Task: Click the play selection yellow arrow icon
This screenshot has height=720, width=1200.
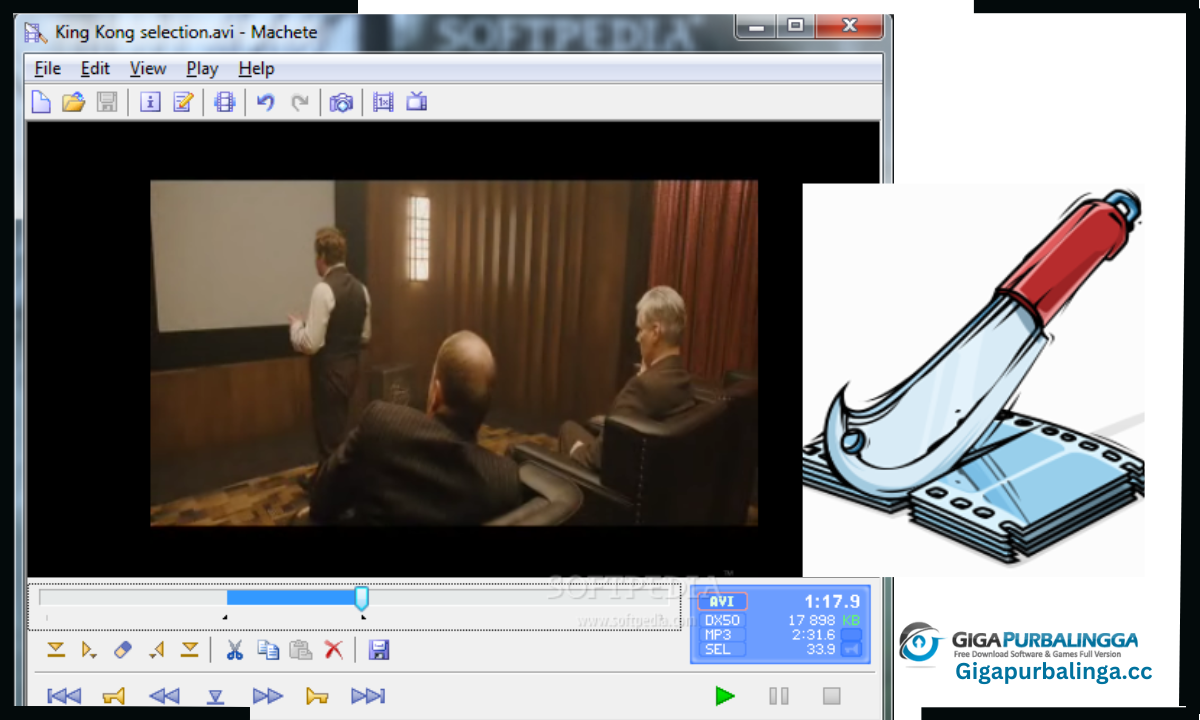Action: [x=89, y=651]
